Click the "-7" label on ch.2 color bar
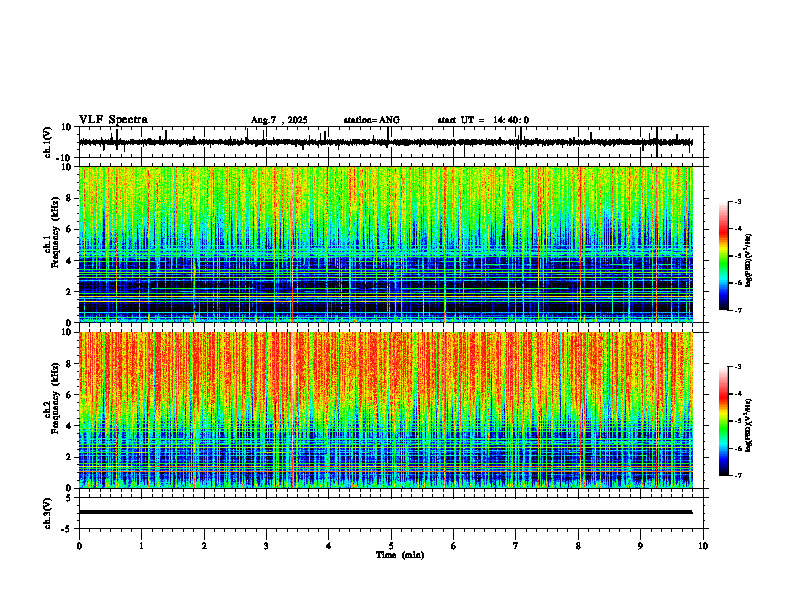Screen dimensions: 792x612 point(738,476)
